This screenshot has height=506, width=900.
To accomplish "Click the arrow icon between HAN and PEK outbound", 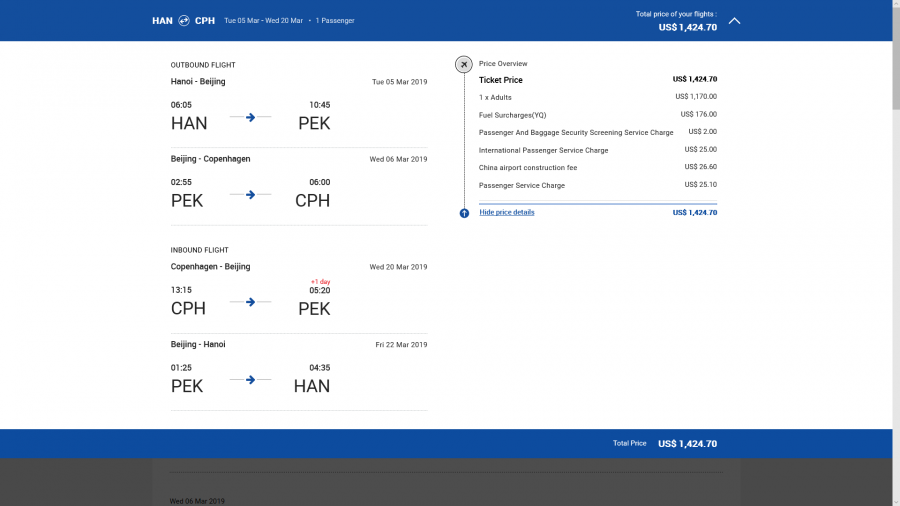I will tap(250, 117).
